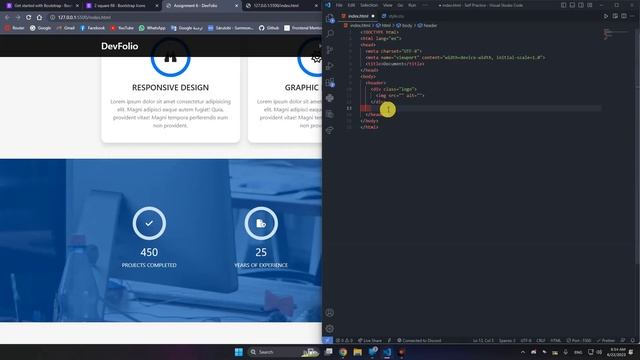The image size is (640, 360).
Task: Open the Explorer view in VS Code activity bar
Action: click(x=330, y=18)
